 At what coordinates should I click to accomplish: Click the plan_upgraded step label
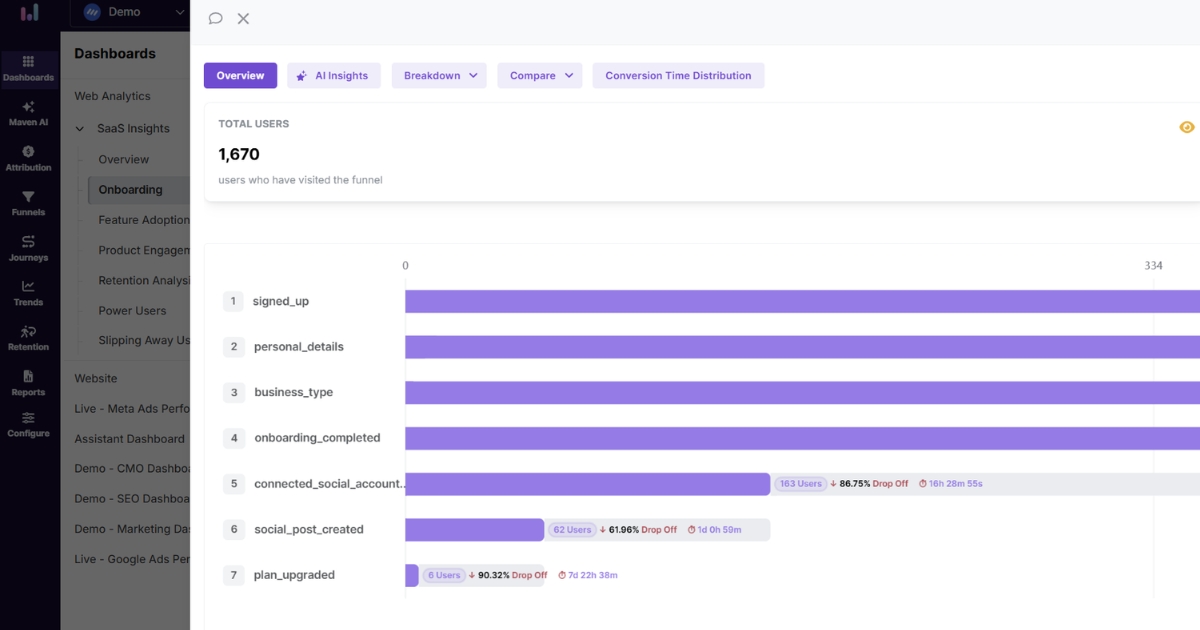(x=294, y=575)
